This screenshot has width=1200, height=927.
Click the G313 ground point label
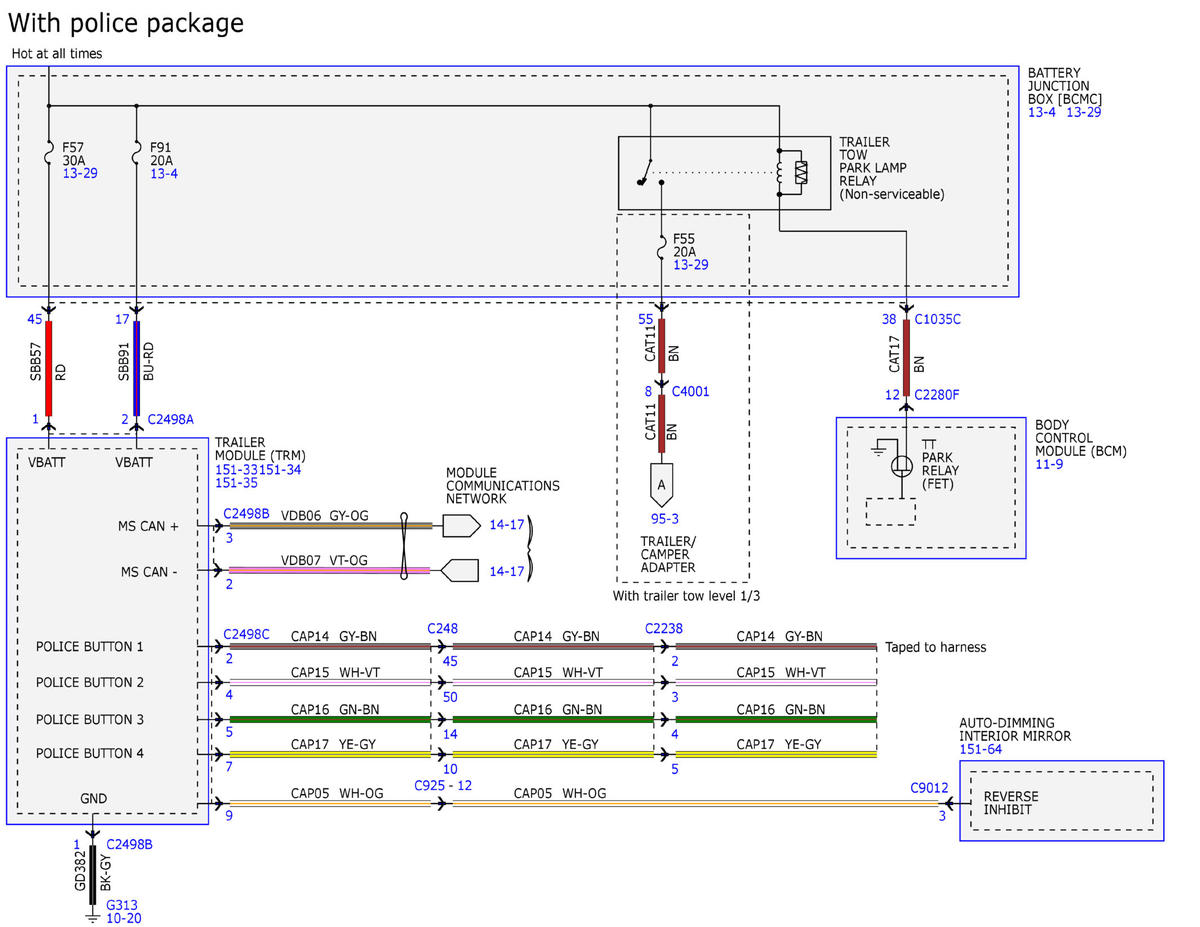click(122, 905)
